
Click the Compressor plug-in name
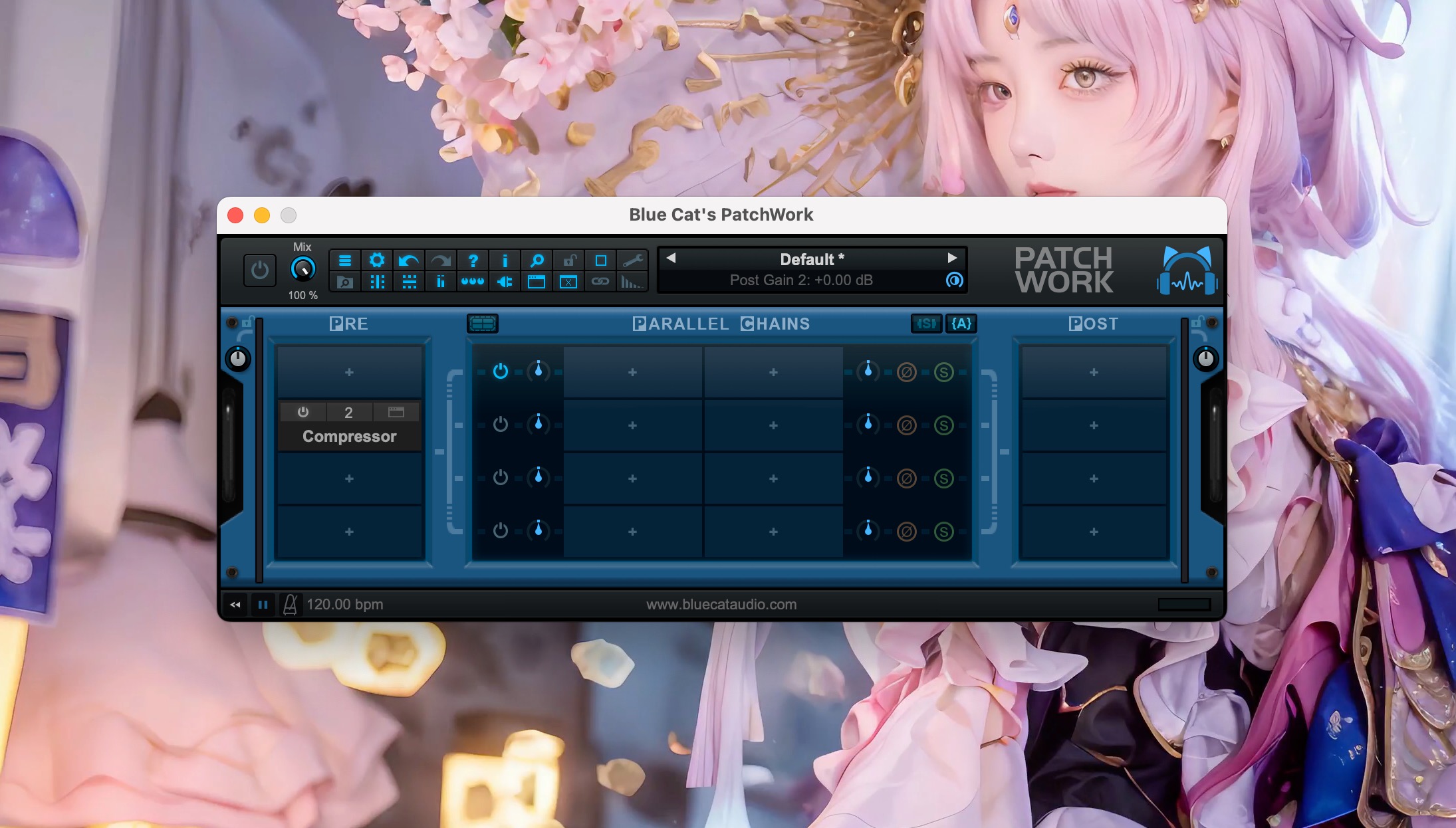pos(350,437)
